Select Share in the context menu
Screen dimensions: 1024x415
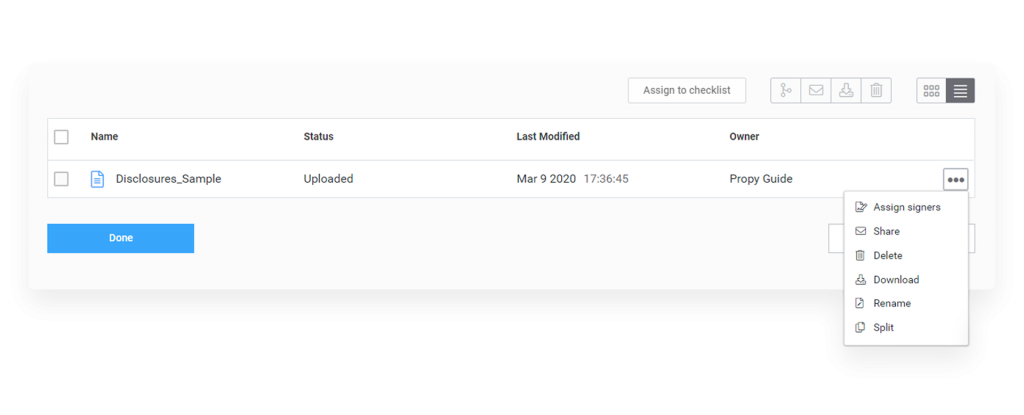[x=886, y=231]
